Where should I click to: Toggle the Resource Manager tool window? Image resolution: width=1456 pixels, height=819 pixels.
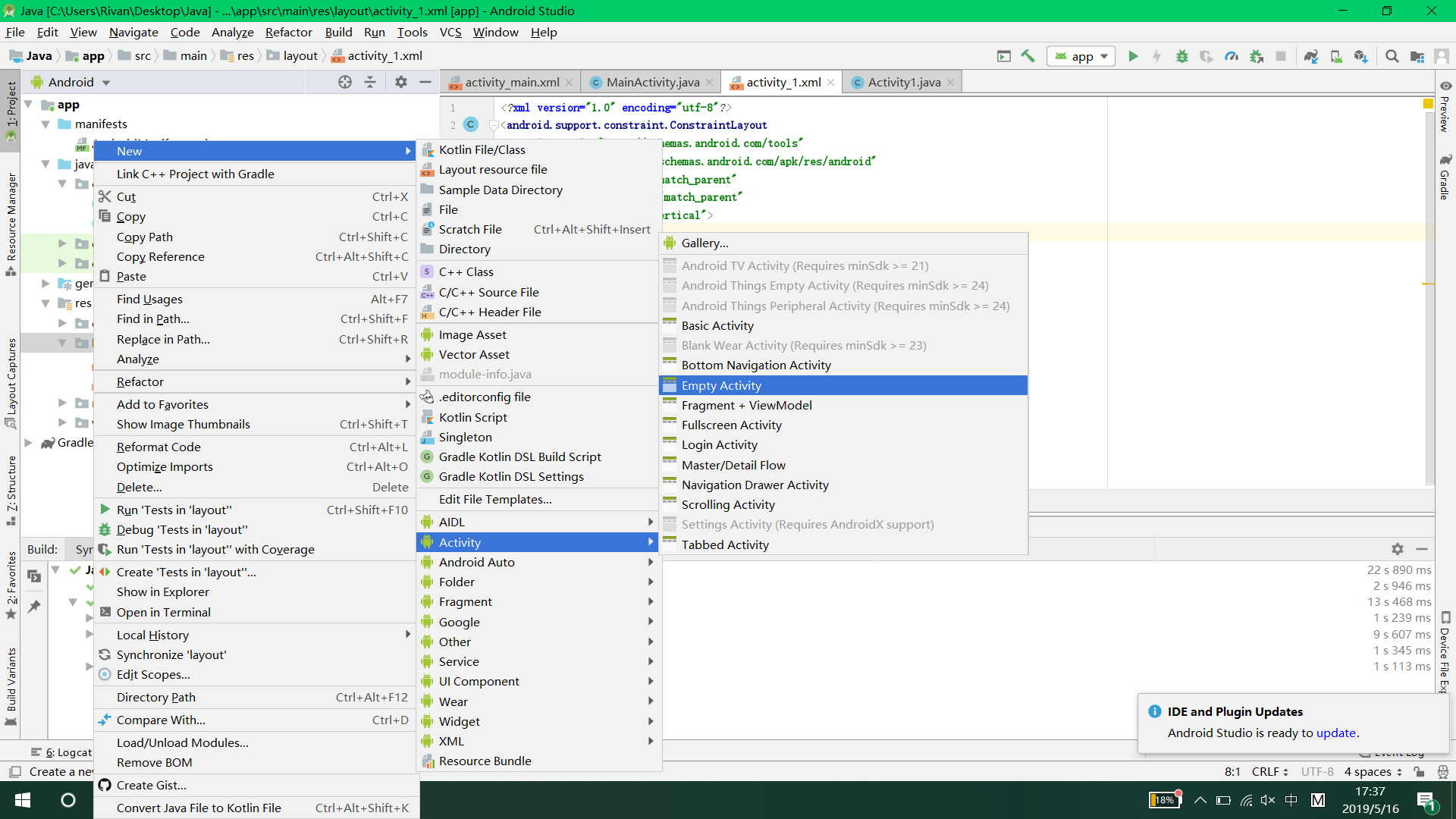pyautogui.click(x=11, y=224)
